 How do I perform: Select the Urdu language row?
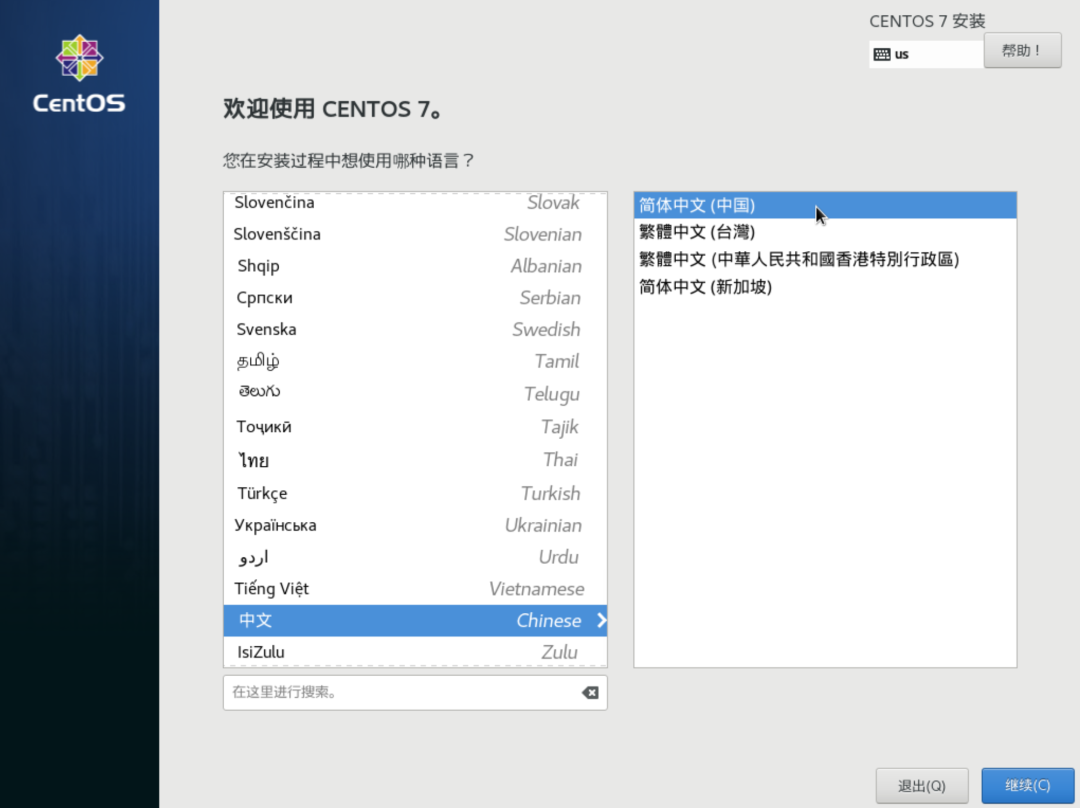415,557
